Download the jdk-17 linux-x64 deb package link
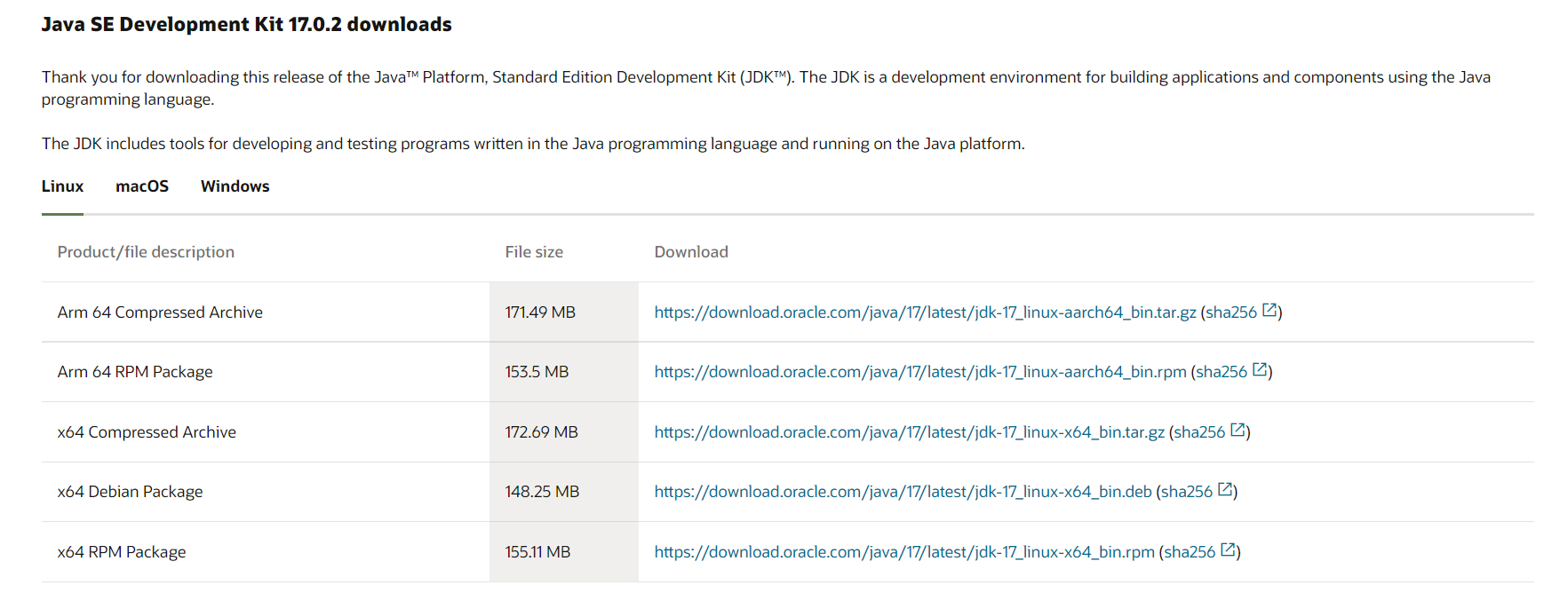This screenshot has height=593, width=1568. (x=903, y=492)
